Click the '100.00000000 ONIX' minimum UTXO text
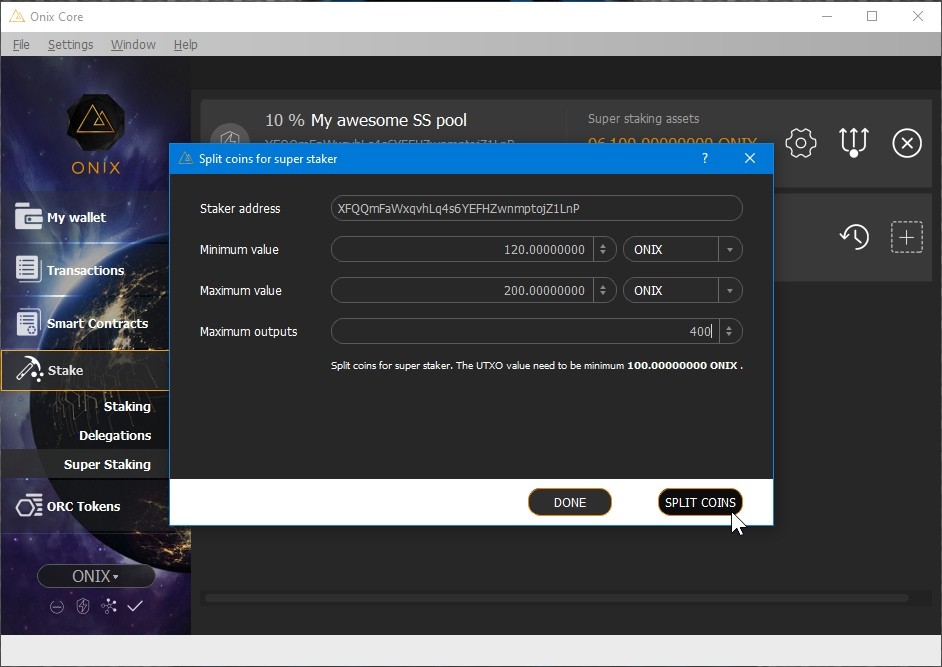 coord(682,365)
